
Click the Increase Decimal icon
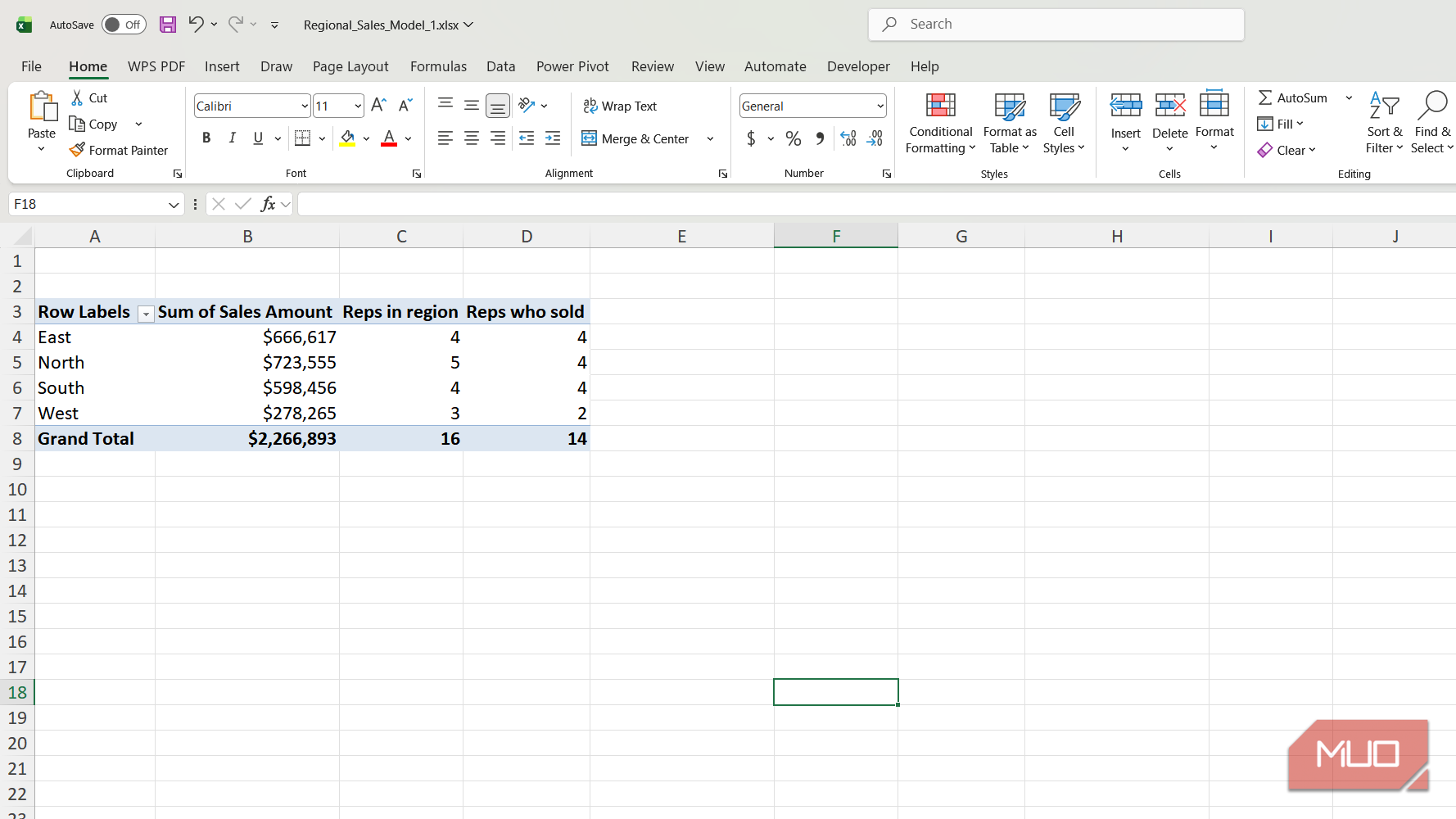(848, 138)
